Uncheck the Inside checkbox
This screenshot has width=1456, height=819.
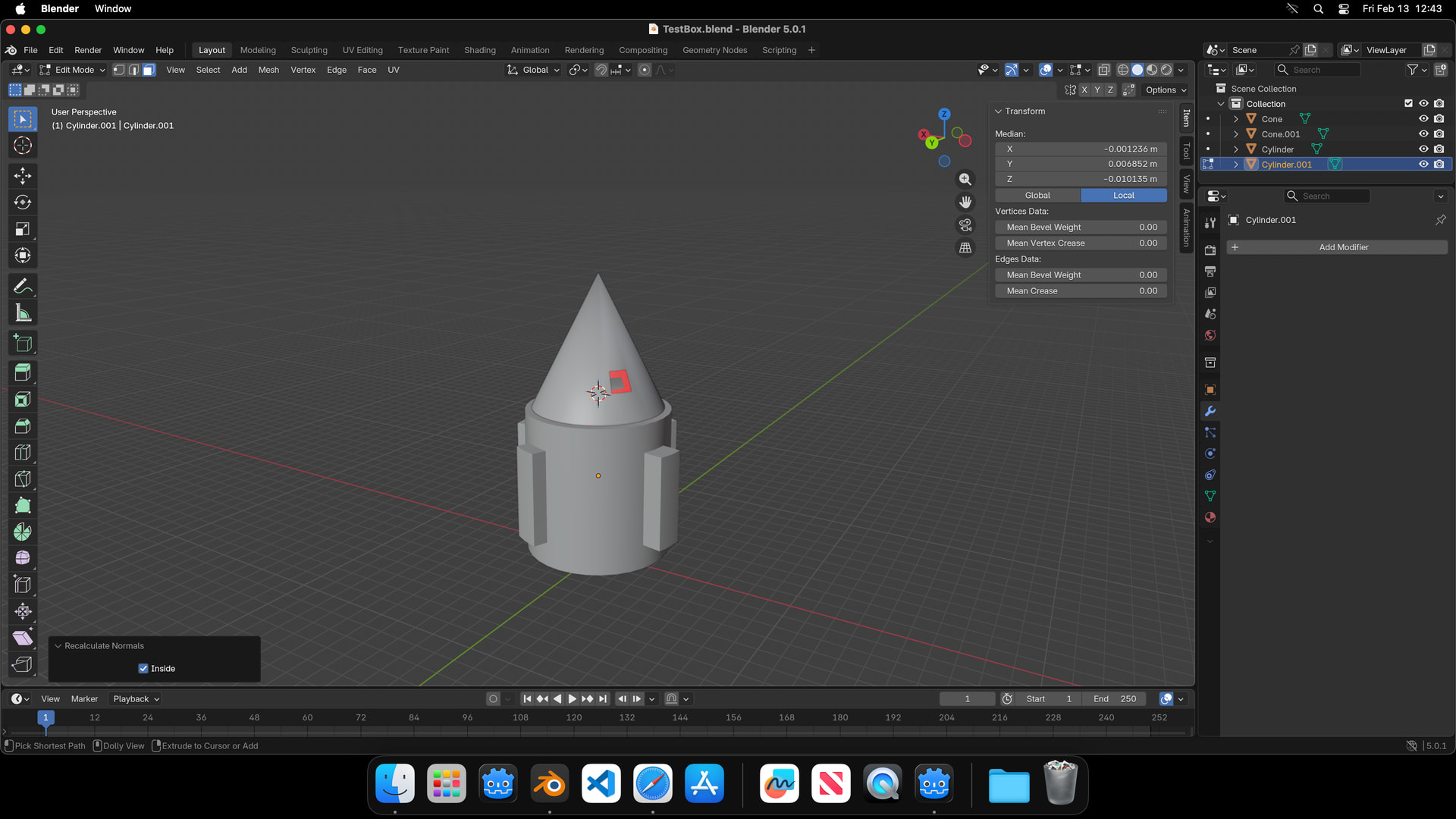pos(143,668)
